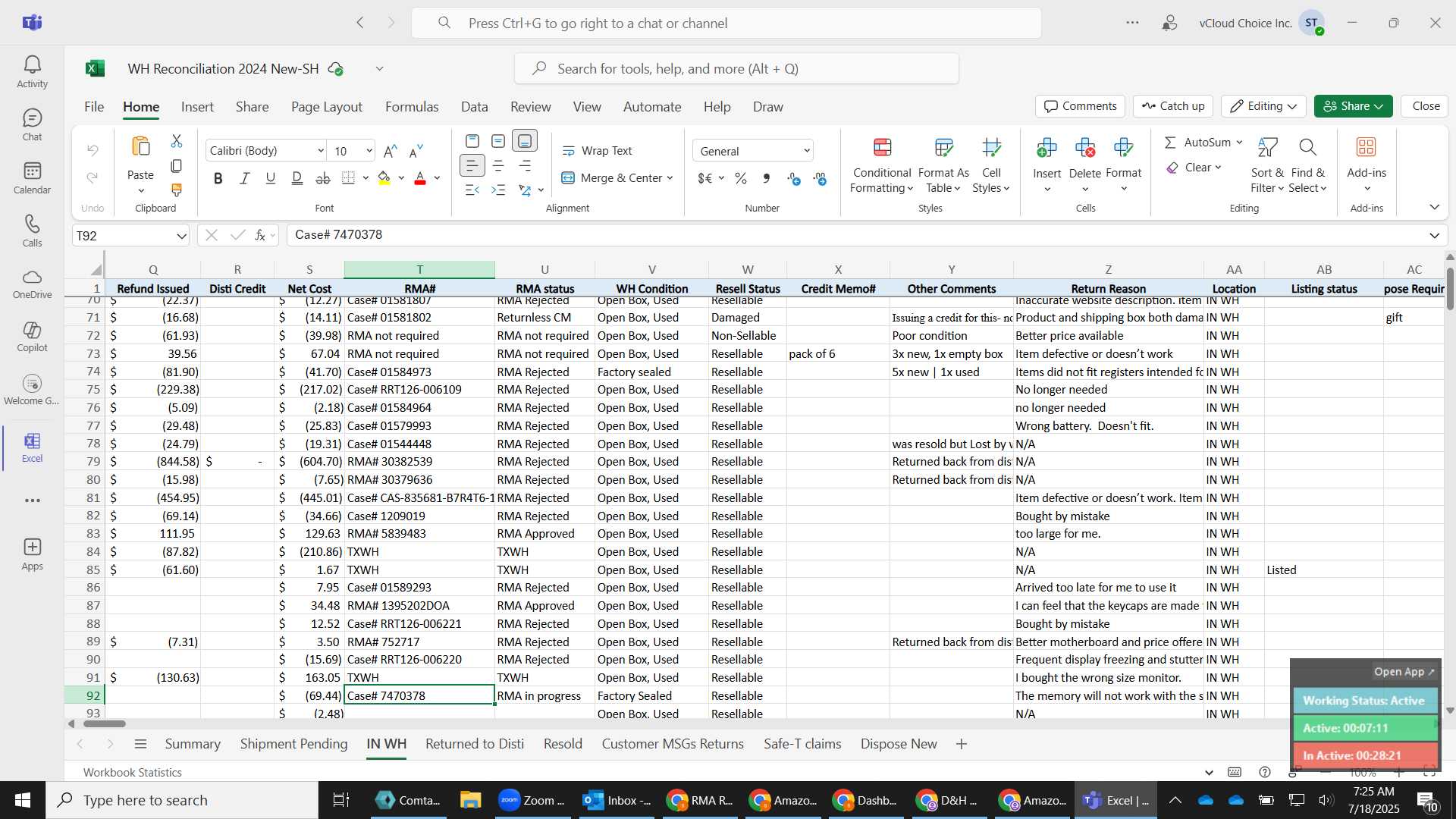Click the Cut scissors icon

177,142
